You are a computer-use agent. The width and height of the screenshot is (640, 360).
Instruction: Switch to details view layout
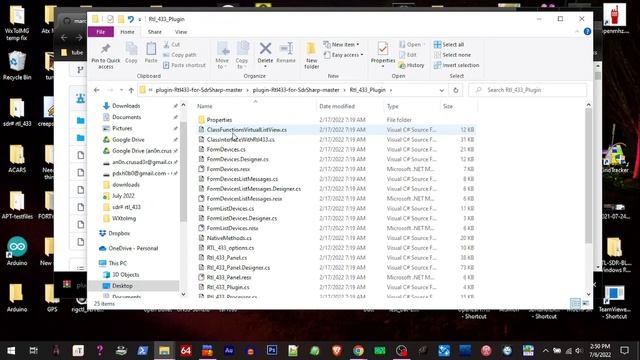575,303
